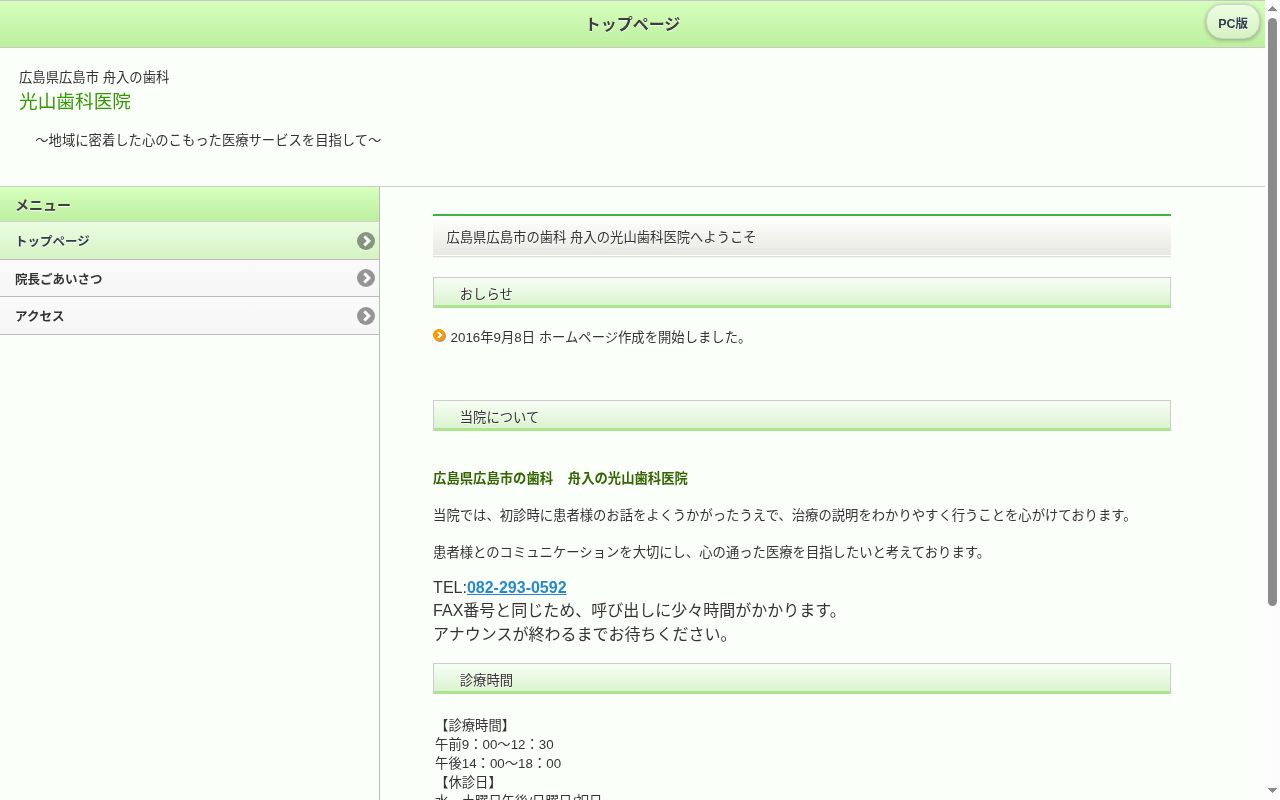Switch to the PC版 site version

click(x=1232, y=23)
